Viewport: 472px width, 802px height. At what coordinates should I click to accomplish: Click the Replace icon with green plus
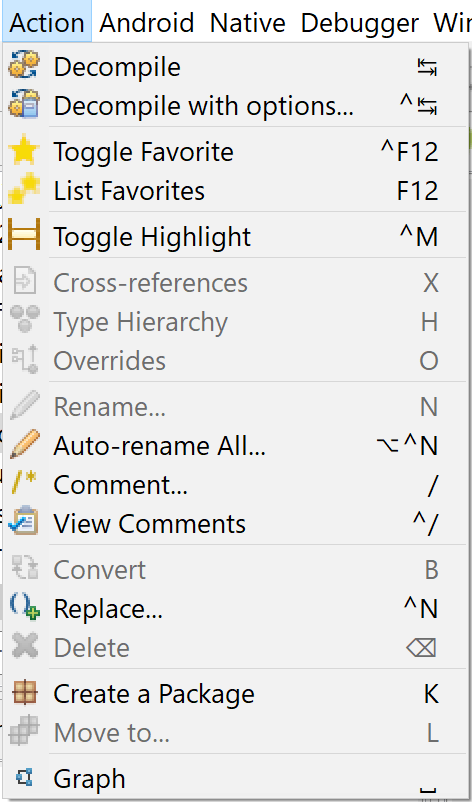coord(24,608)
